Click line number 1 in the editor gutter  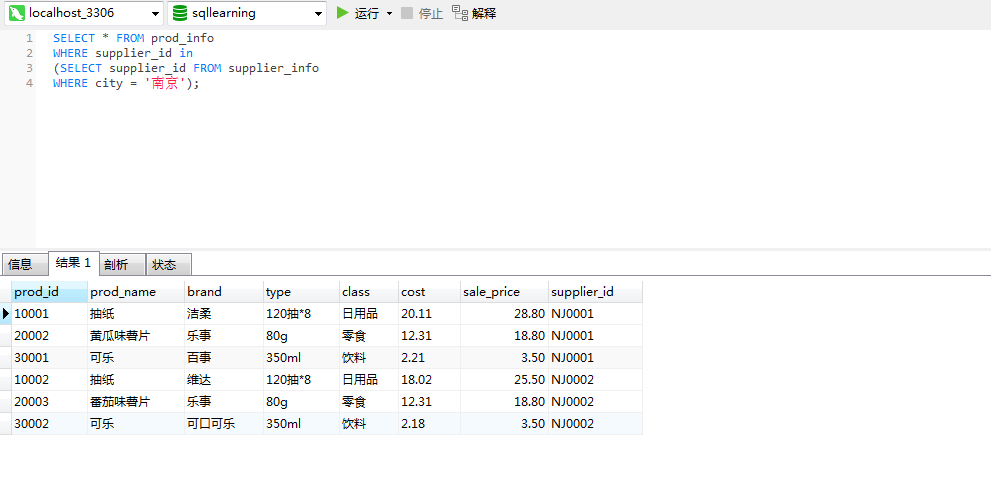click(29, 38)
